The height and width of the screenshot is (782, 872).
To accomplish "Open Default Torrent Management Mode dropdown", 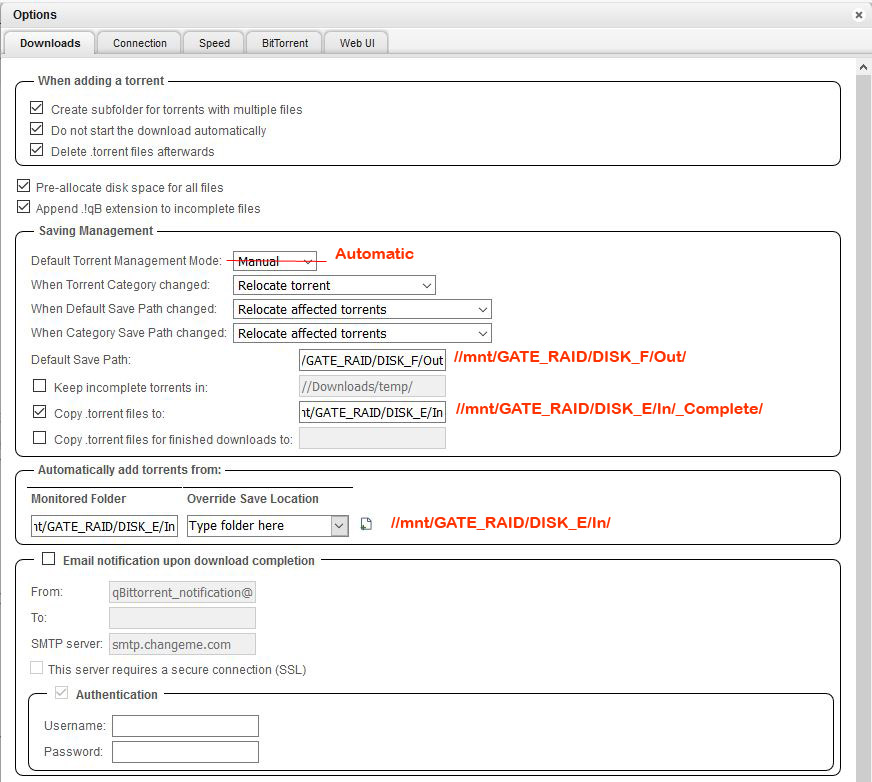I will click(275, 261).
